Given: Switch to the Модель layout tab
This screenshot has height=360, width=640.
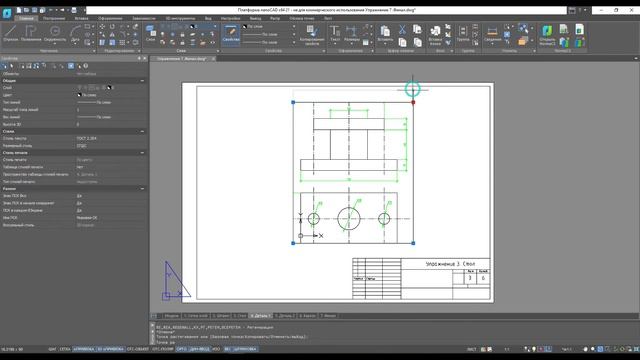Looking at the screenshot, I should 171,316.
